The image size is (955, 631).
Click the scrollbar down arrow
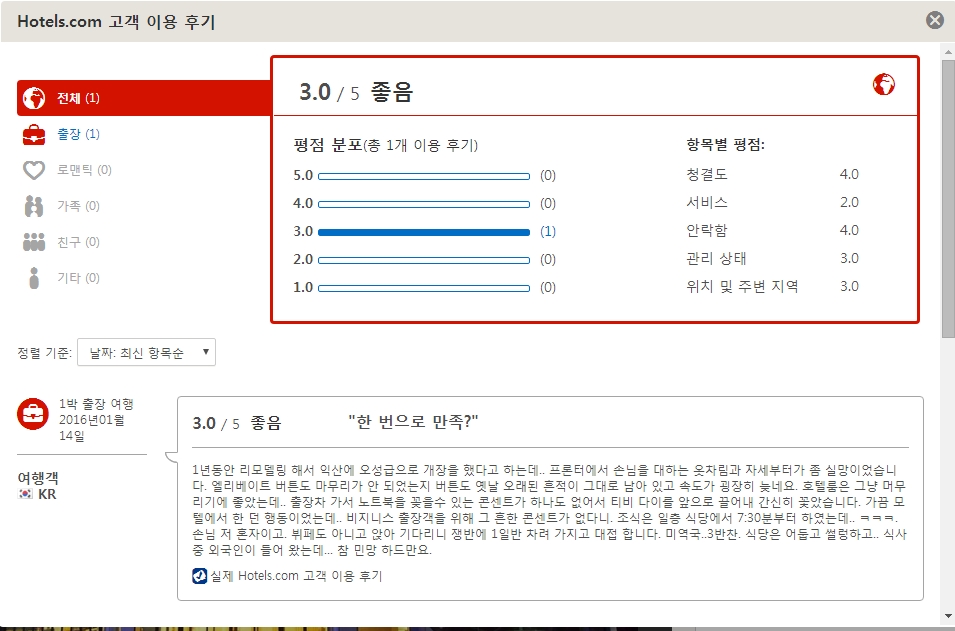click(x=948, y=616)
